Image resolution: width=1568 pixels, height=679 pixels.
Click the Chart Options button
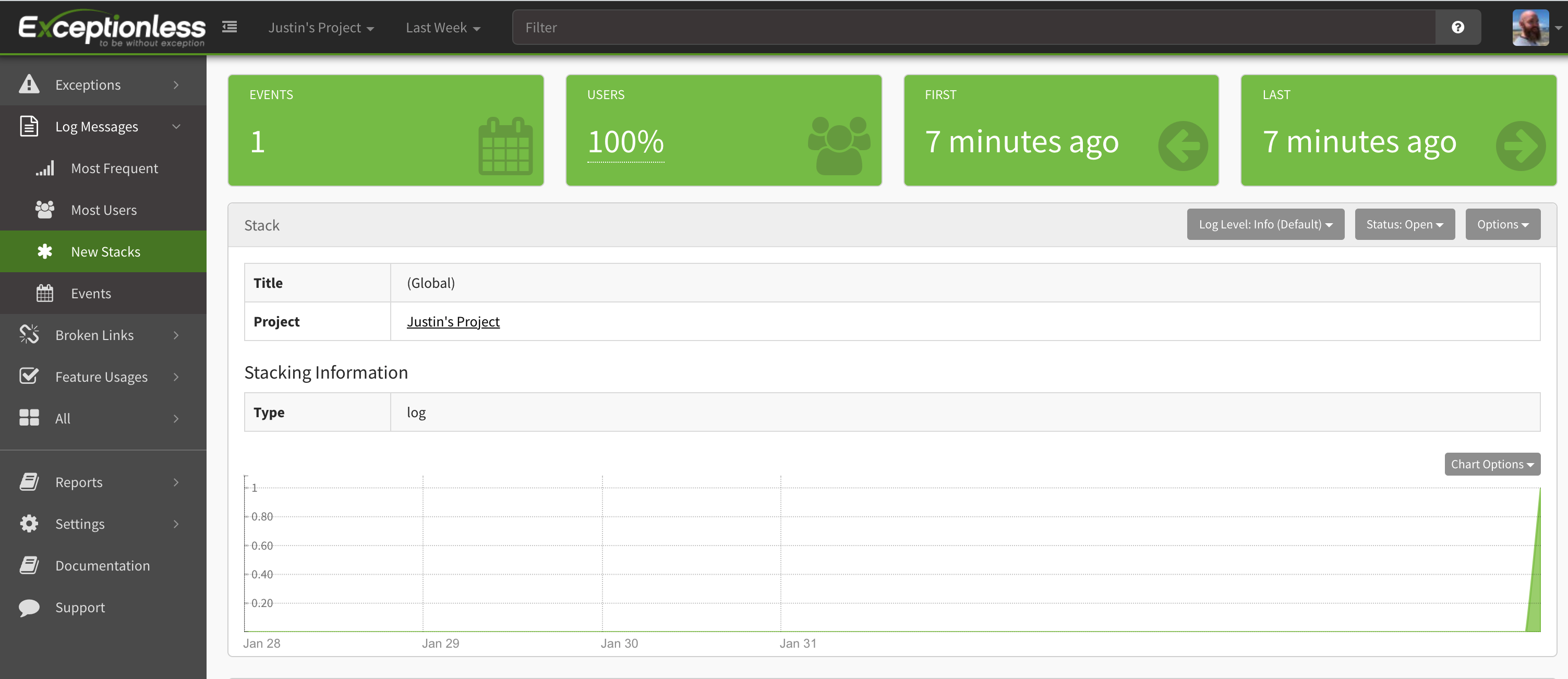1491,464
